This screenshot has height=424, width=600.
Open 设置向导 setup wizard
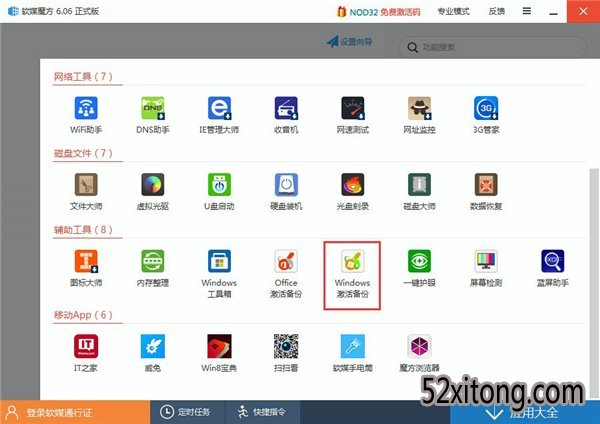click(350, 42)
